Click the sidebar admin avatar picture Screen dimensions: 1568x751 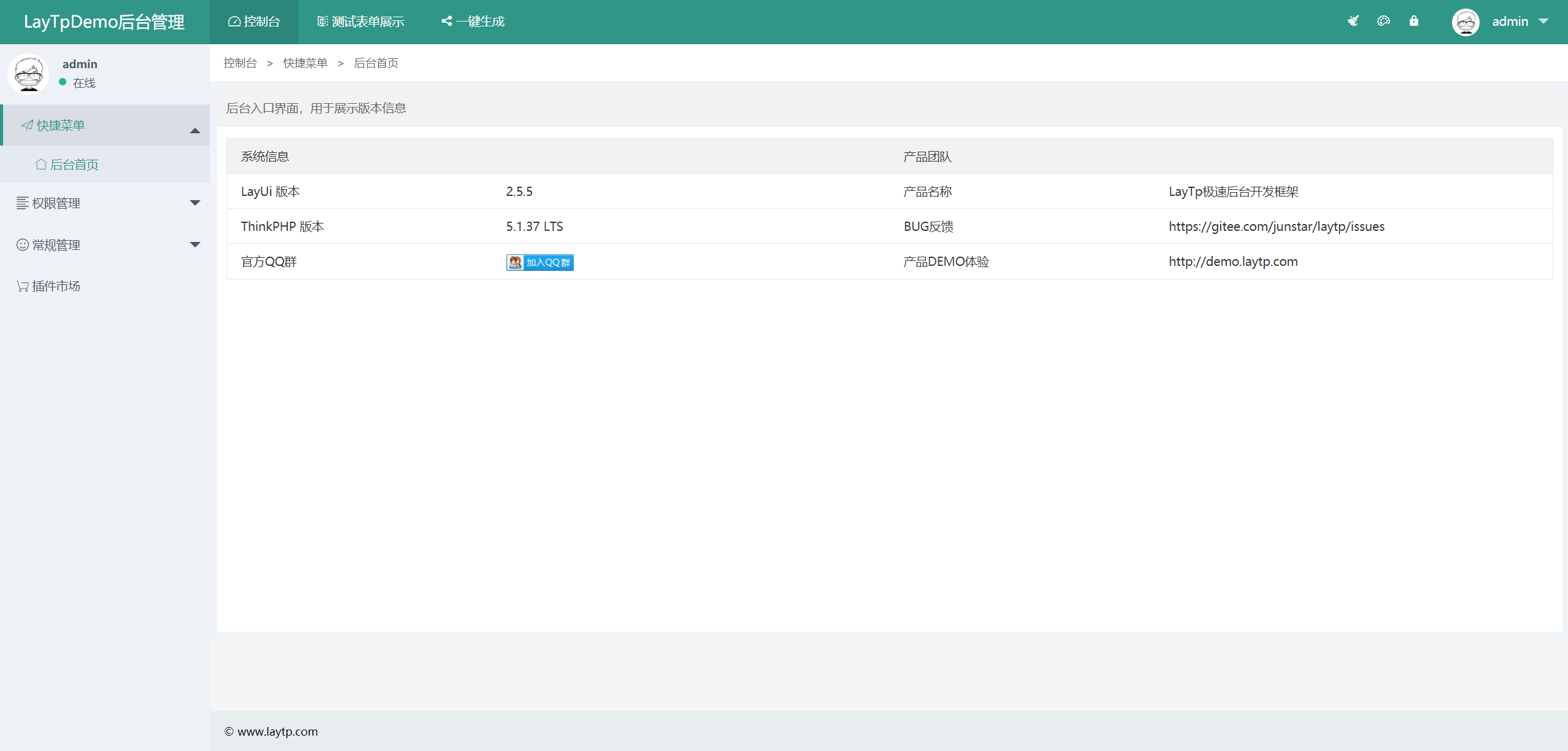coord(28,74)
